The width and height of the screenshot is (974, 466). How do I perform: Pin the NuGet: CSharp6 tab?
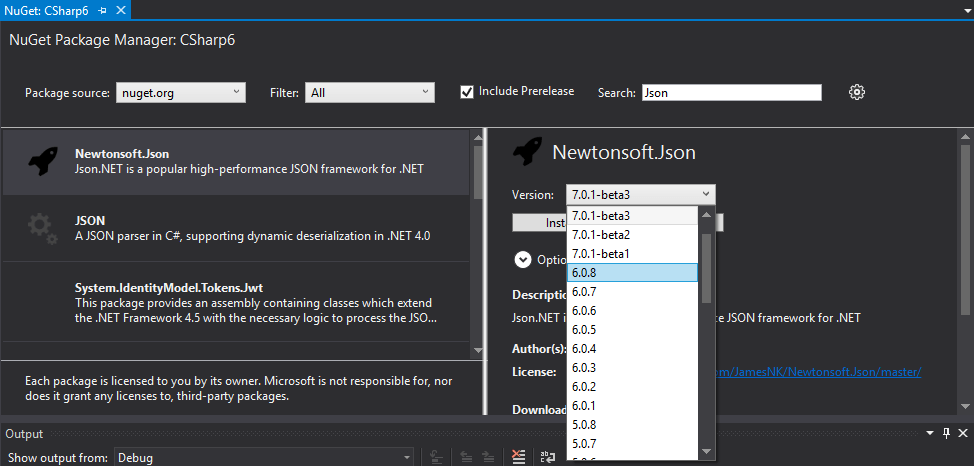point(102,10)
